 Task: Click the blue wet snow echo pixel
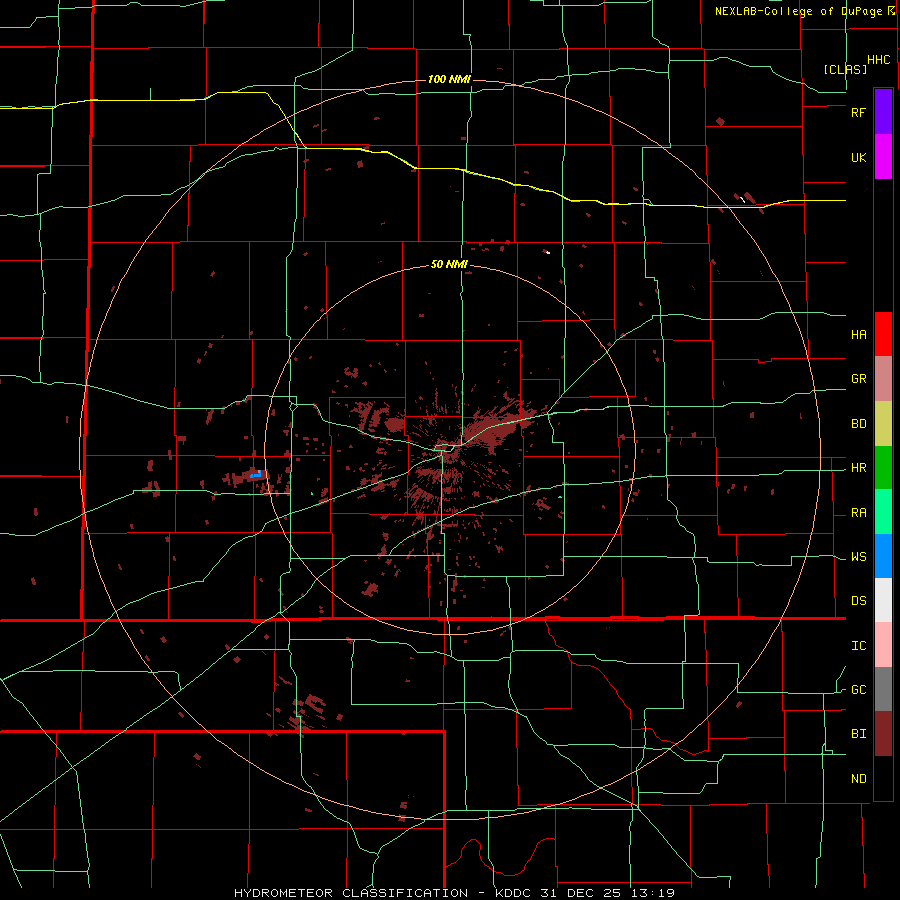tap(256, 474)
